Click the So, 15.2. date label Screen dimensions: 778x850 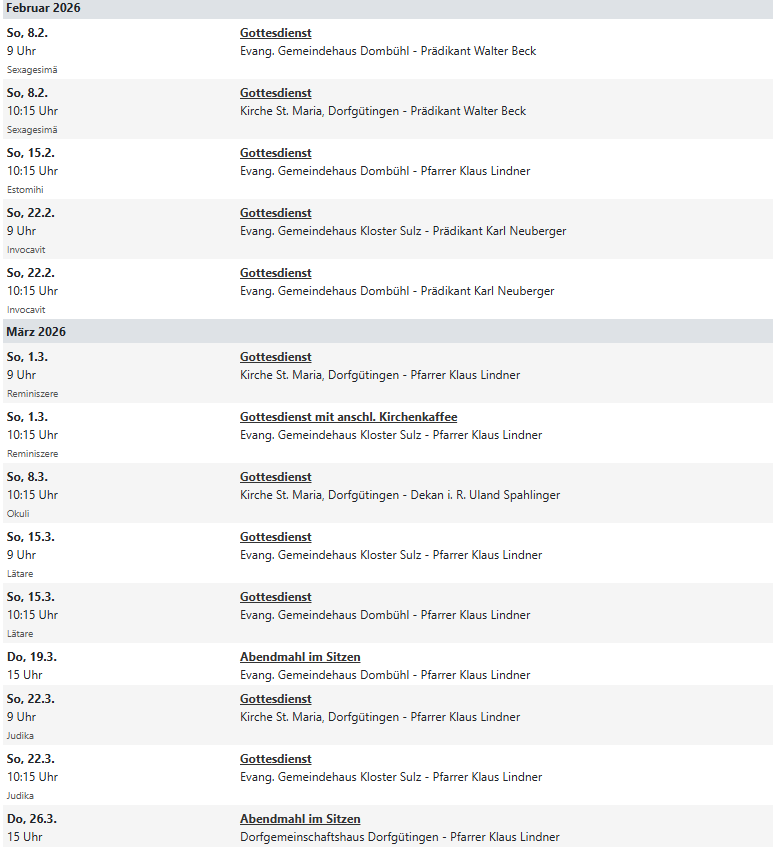click(x=31, y=153)
